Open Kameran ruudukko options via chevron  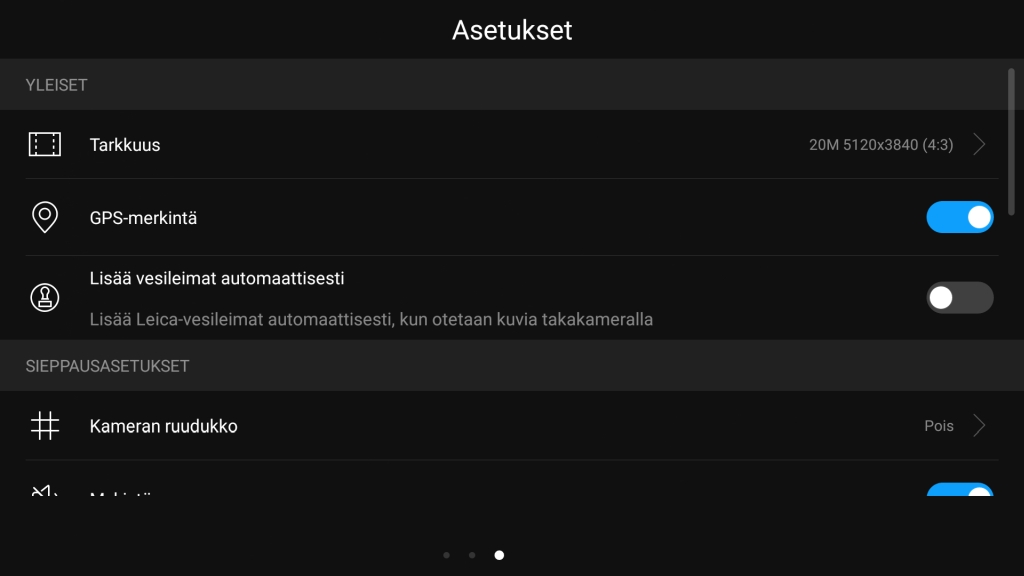point(980,426)
